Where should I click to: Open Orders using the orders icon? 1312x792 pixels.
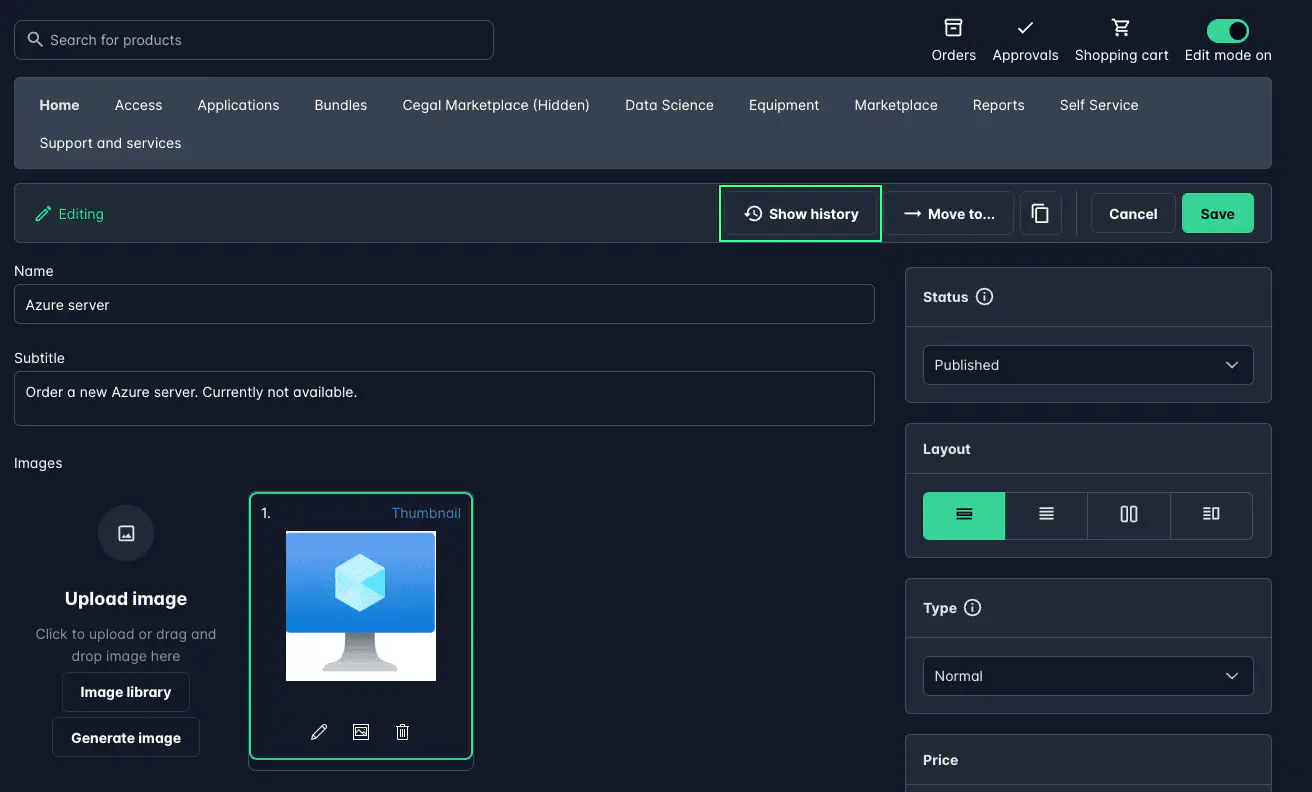coord(953,30)
